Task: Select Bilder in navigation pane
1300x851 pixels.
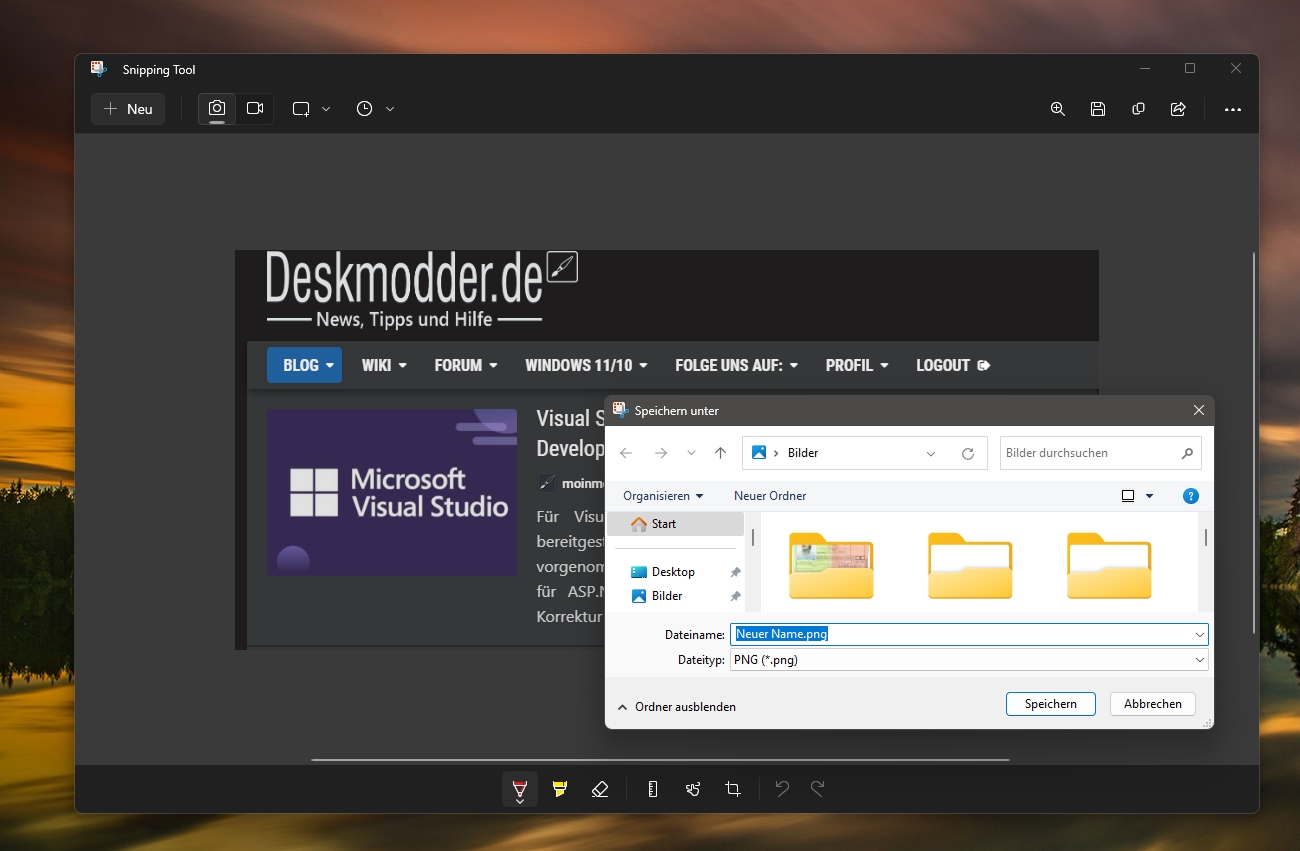Action: tap(667, 596)
